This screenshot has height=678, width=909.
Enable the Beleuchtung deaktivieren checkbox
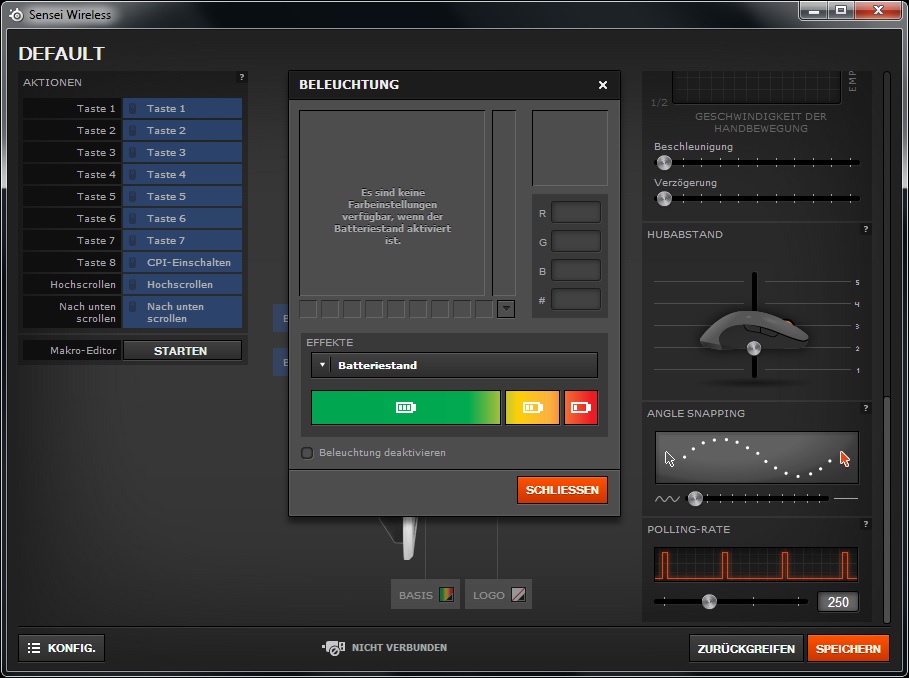tap(307, 453)
